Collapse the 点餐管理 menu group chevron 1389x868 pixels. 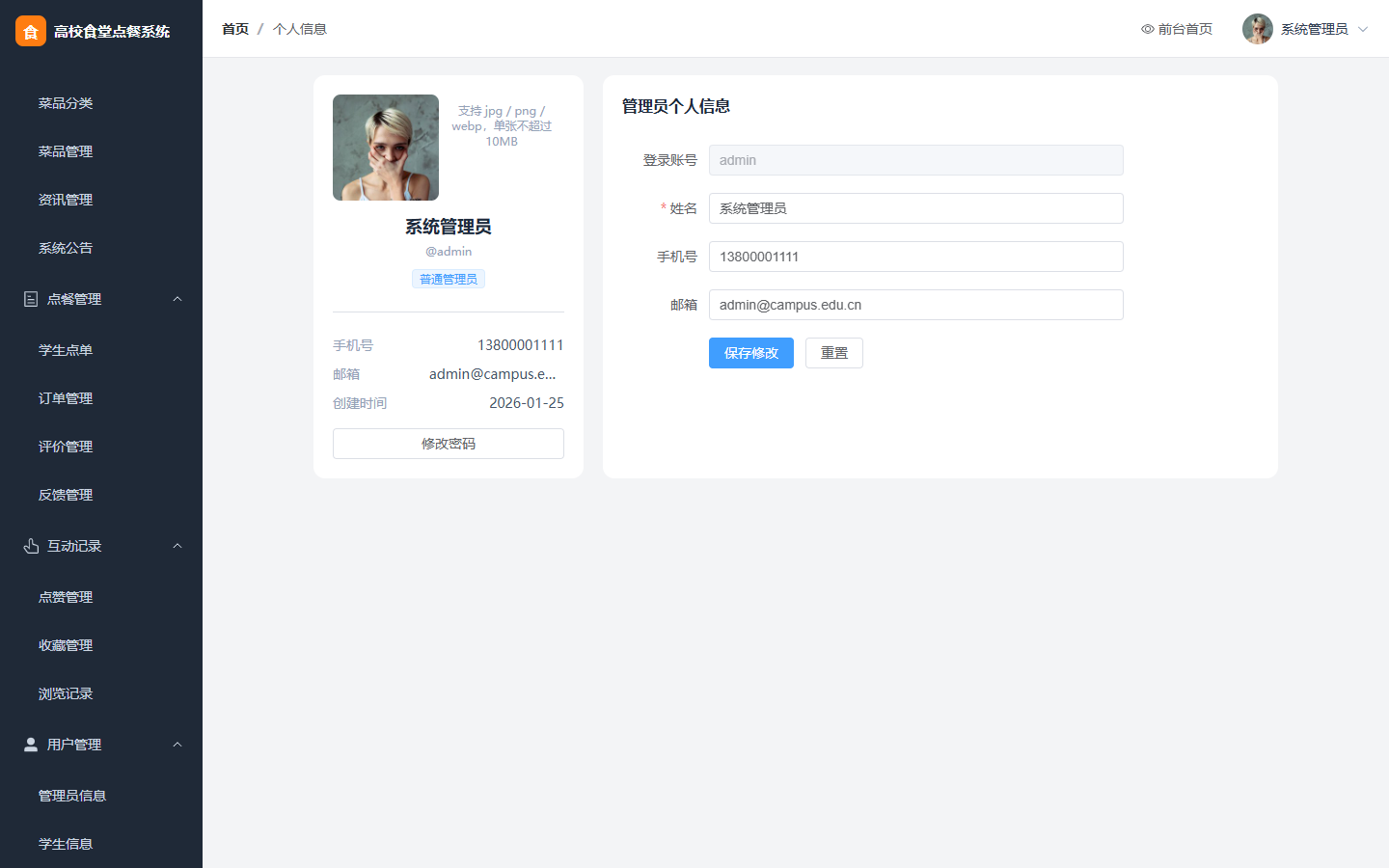(x=177, y=299)
